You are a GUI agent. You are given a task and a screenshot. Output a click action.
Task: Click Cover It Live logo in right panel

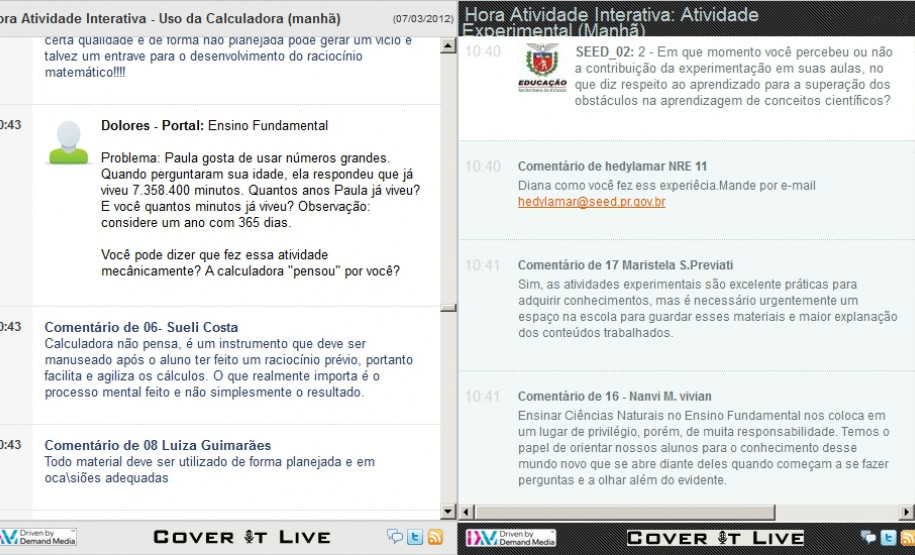click(715, 537)
